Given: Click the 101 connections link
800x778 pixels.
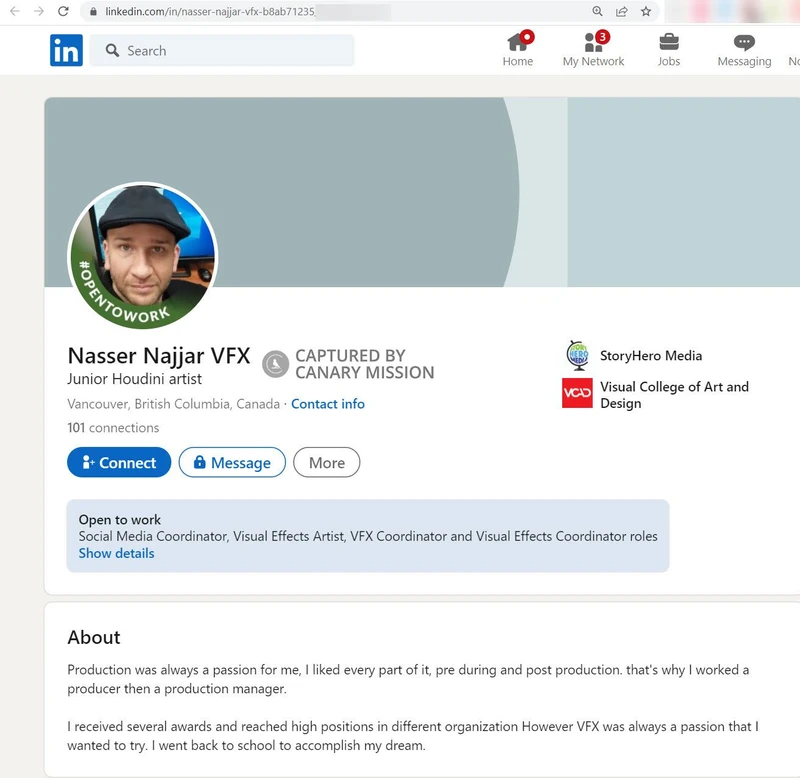Looking at the screenshot, I should pyautogui.click(x=112, y=427).
